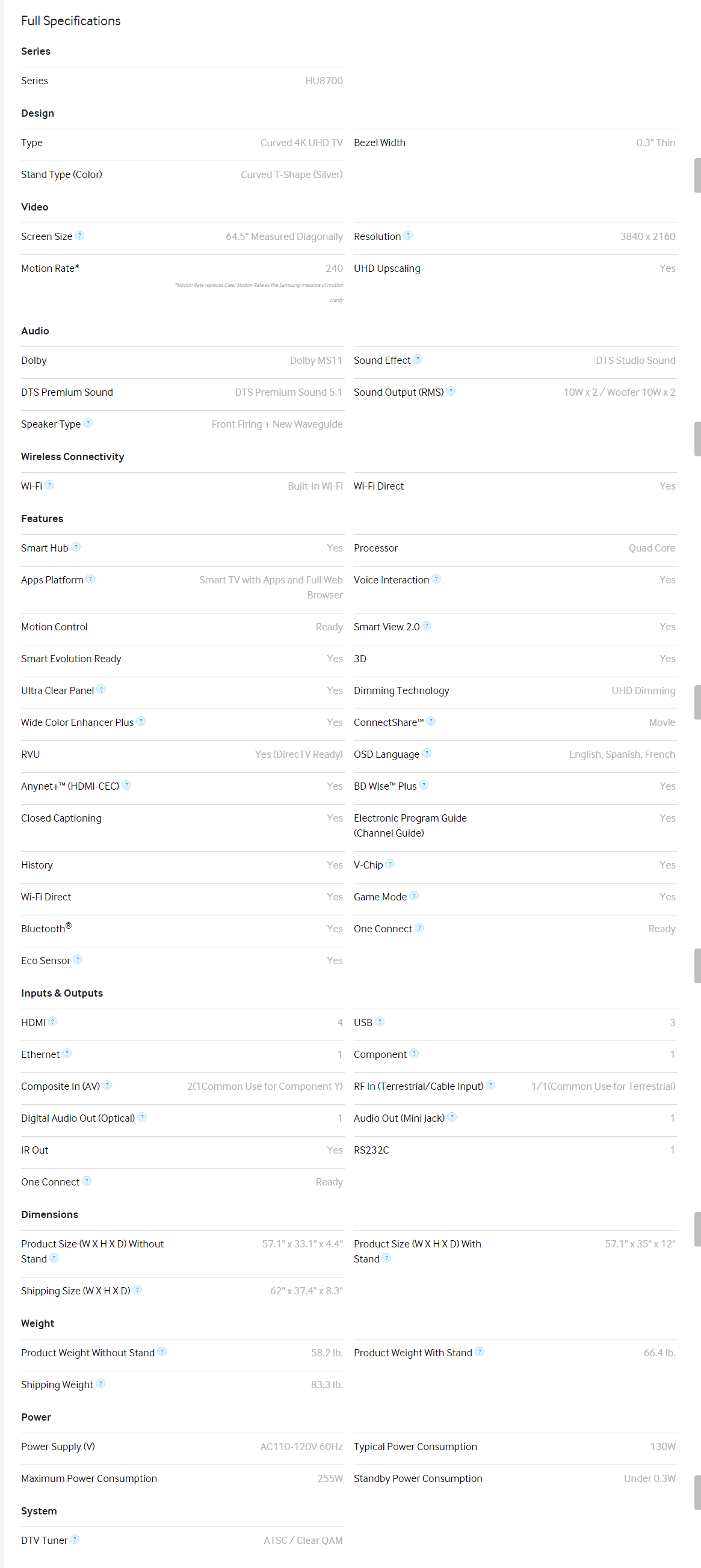This screenshot has width=701, height=1568.
Task: Click the Speaker Type help icon
Action: point(88,423)
